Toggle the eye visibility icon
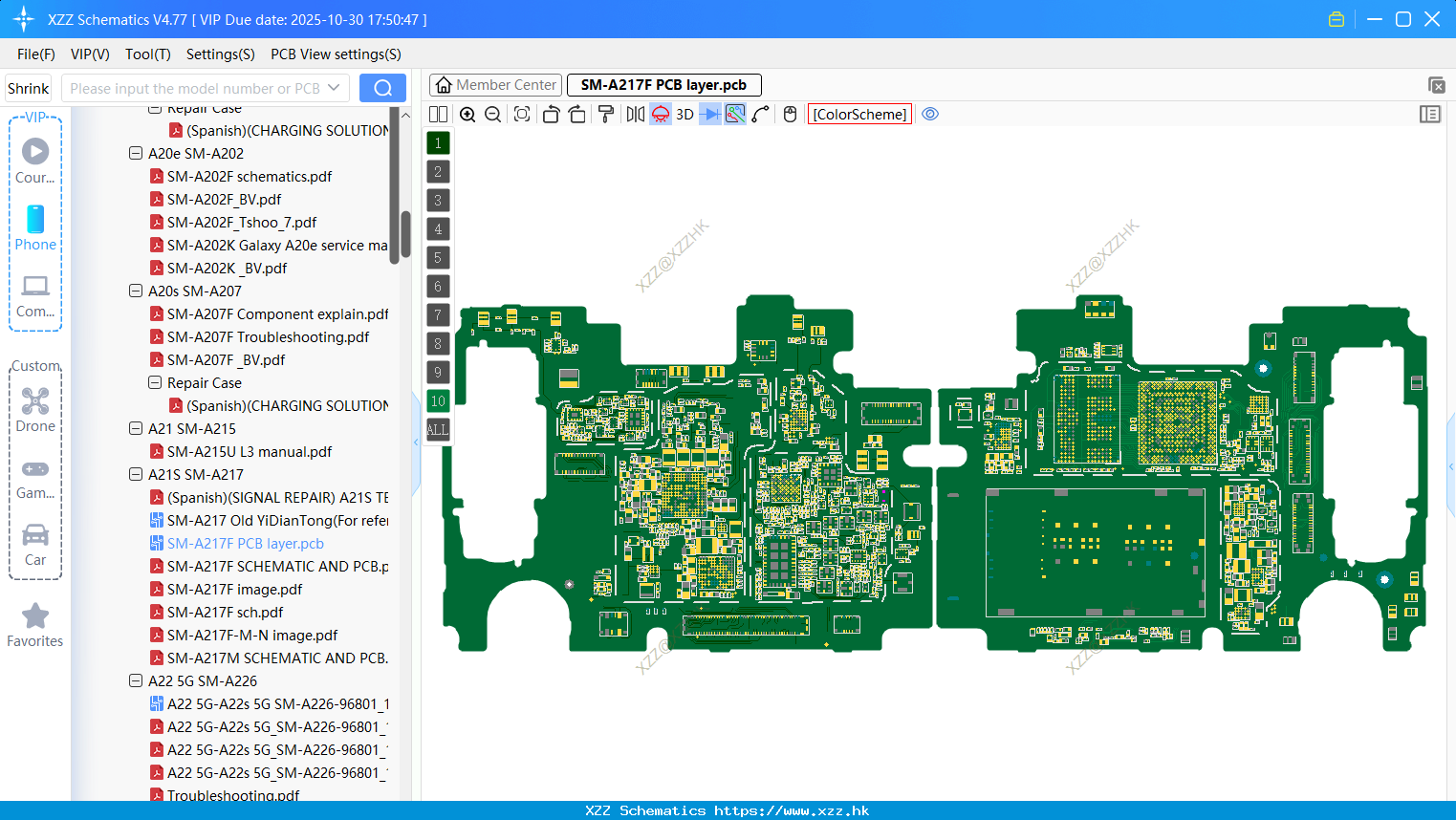The image size is (1456, 820). click(x=930, y=115)
